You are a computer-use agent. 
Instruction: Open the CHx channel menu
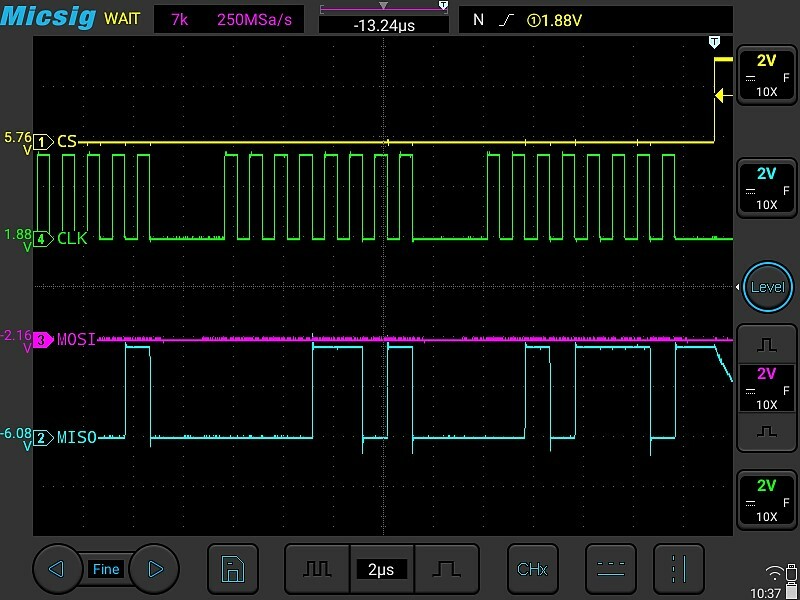coord(532,569)
